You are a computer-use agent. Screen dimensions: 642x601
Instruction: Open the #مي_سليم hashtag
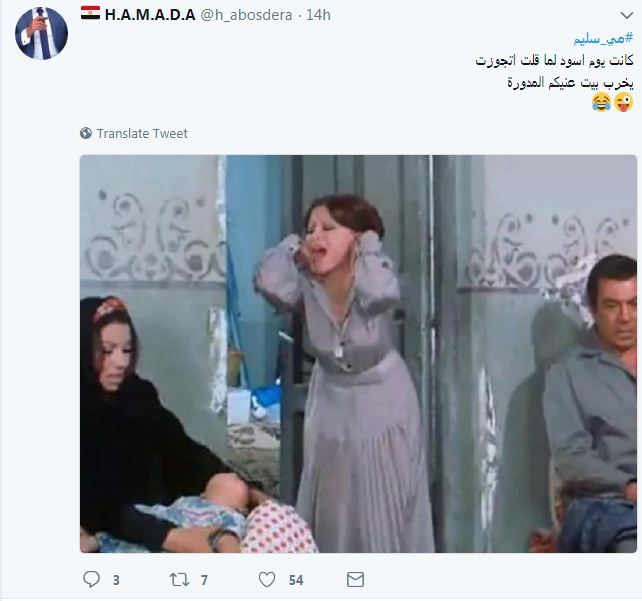coord(603,39)
